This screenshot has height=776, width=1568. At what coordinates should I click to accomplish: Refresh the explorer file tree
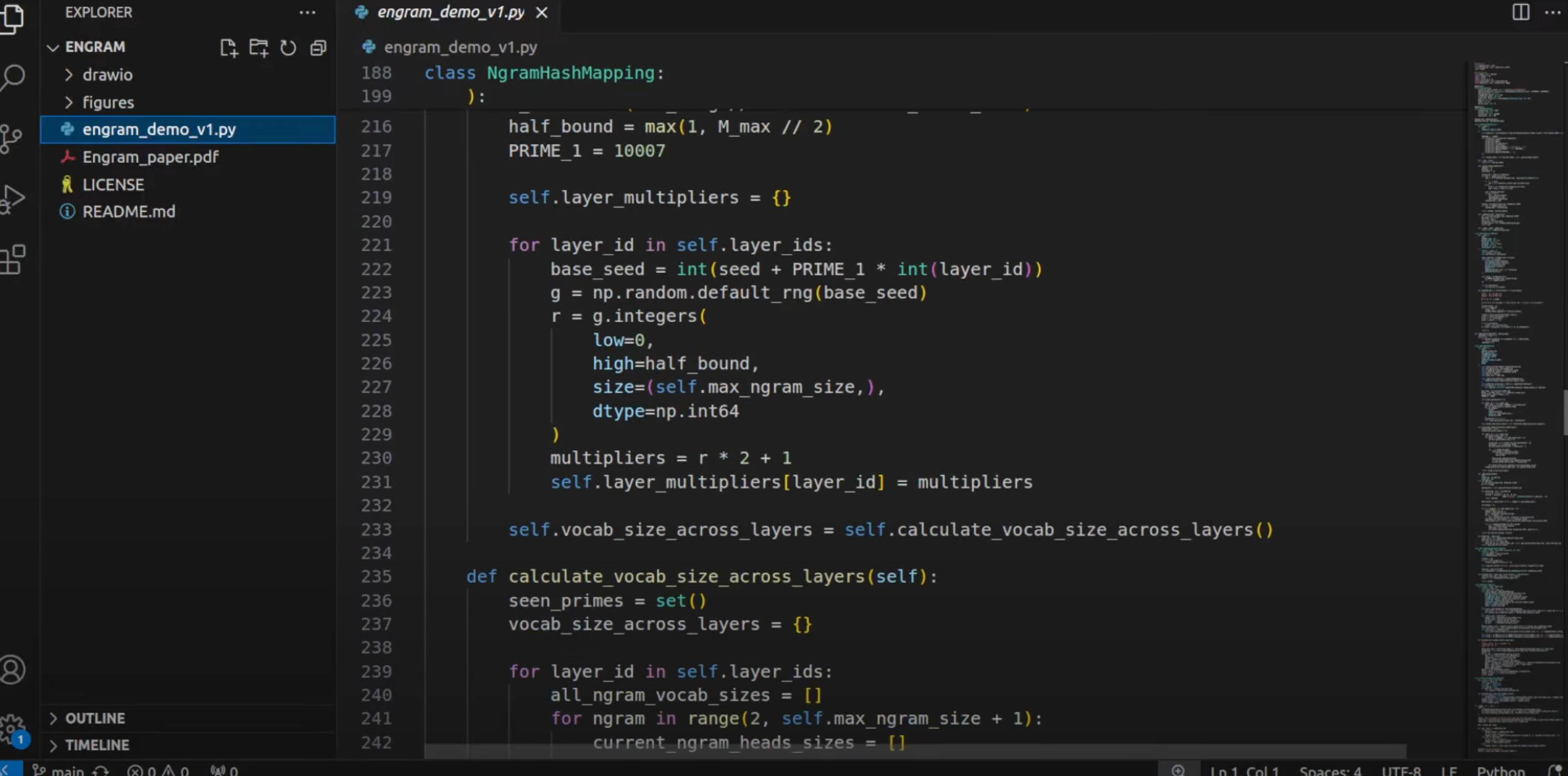click(288, 47)
